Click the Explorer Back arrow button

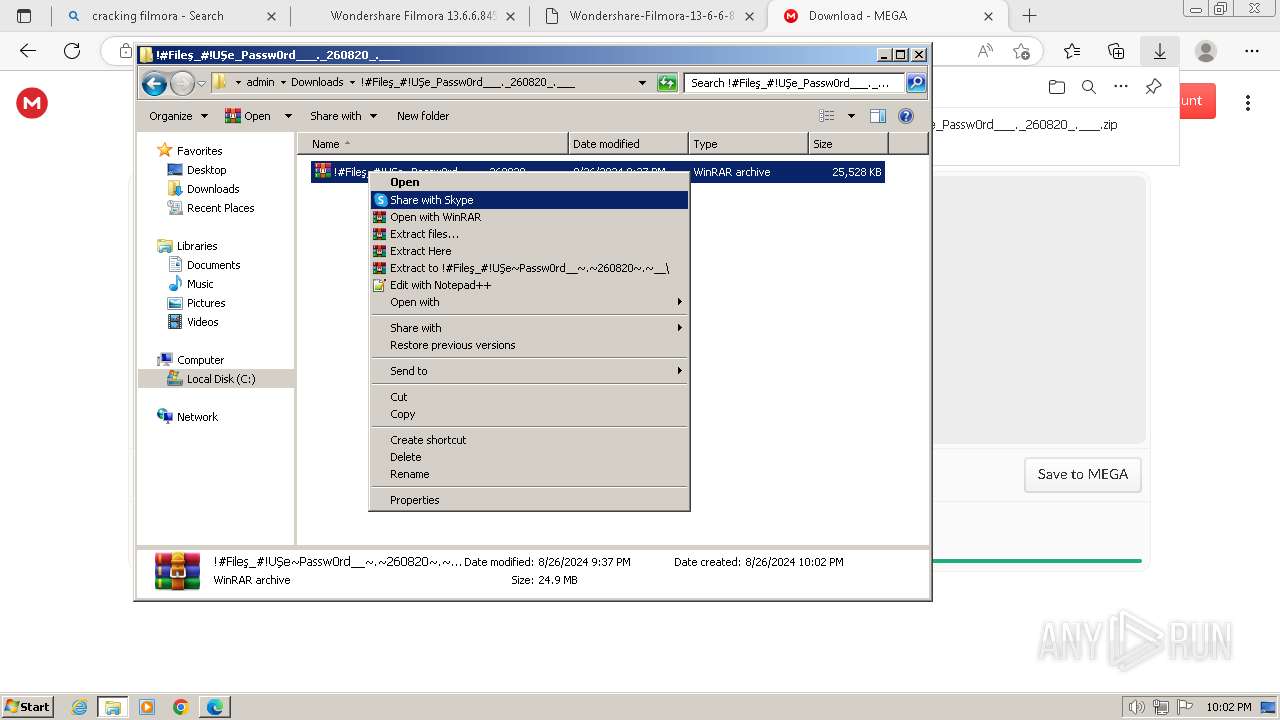(x=154, y=84)
